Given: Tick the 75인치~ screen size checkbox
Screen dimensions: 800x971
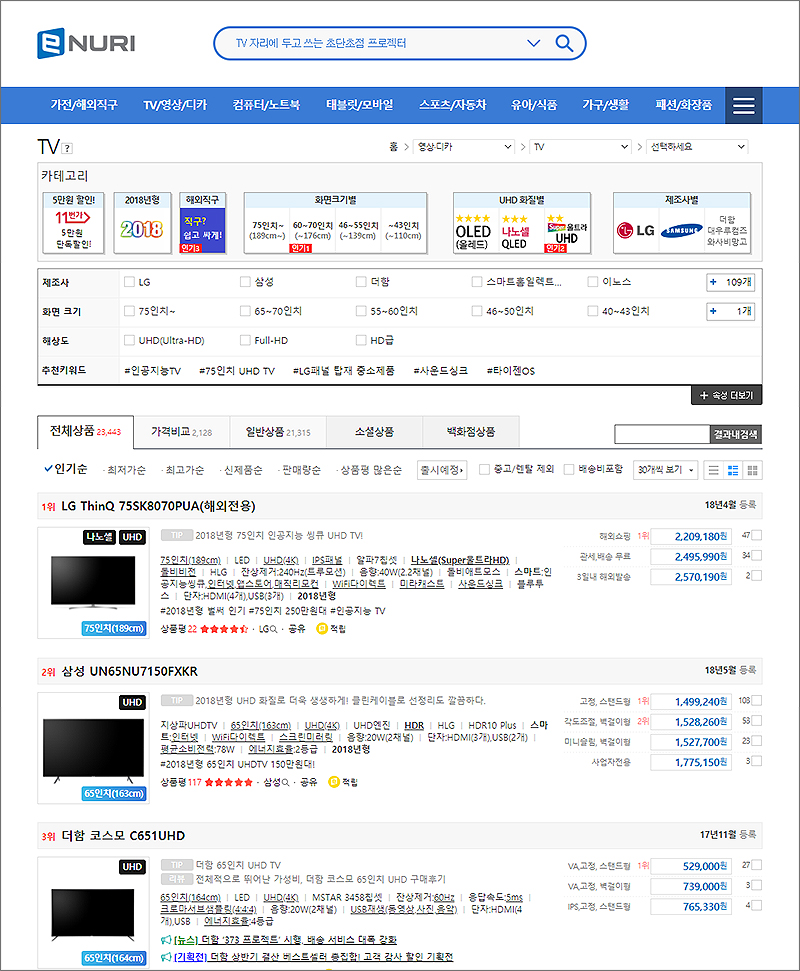Looking at the screenshot, I should [129, 311].
